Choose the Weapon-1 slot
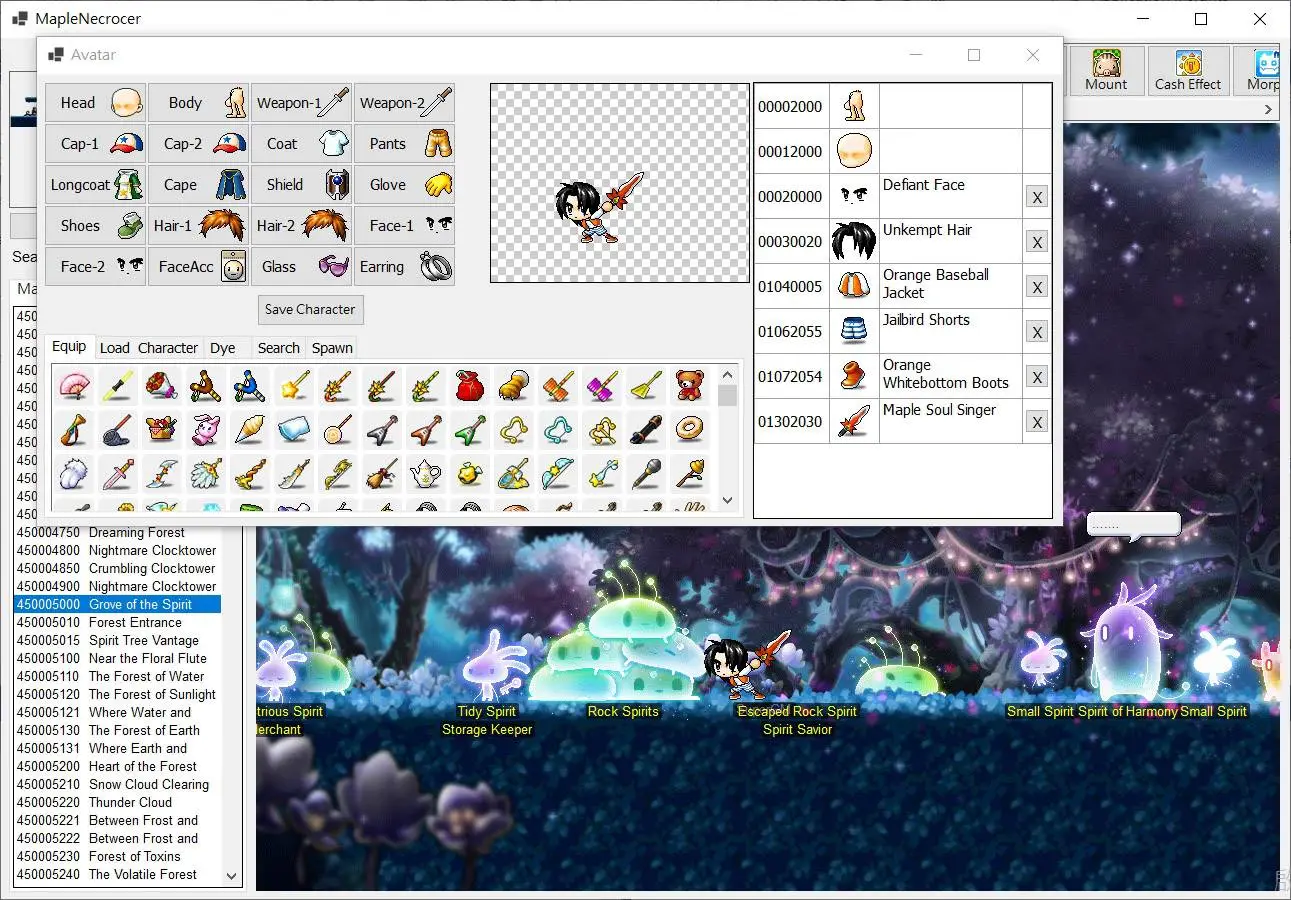 pyautogui.click(x=302, y=102)
